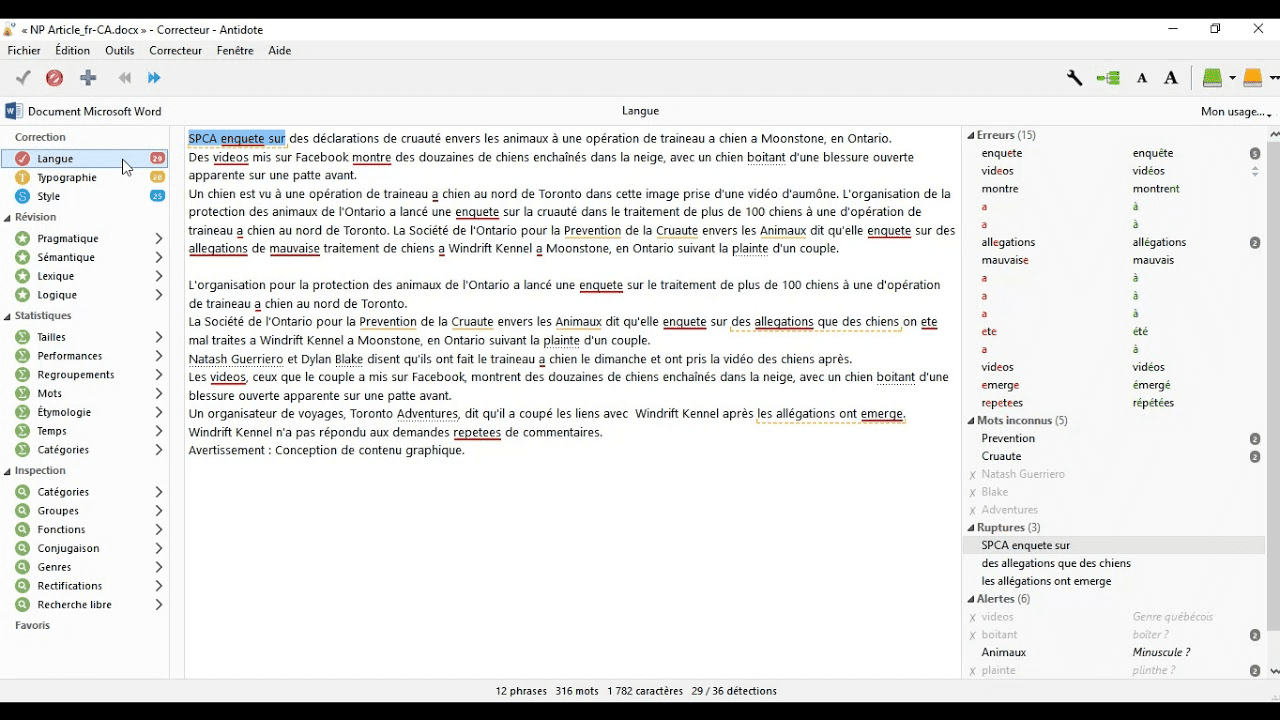Click the Tailles statistics icon
The width and height of the screenshot is (1280, 720).
pyautogui.click(x=22, y=337)
